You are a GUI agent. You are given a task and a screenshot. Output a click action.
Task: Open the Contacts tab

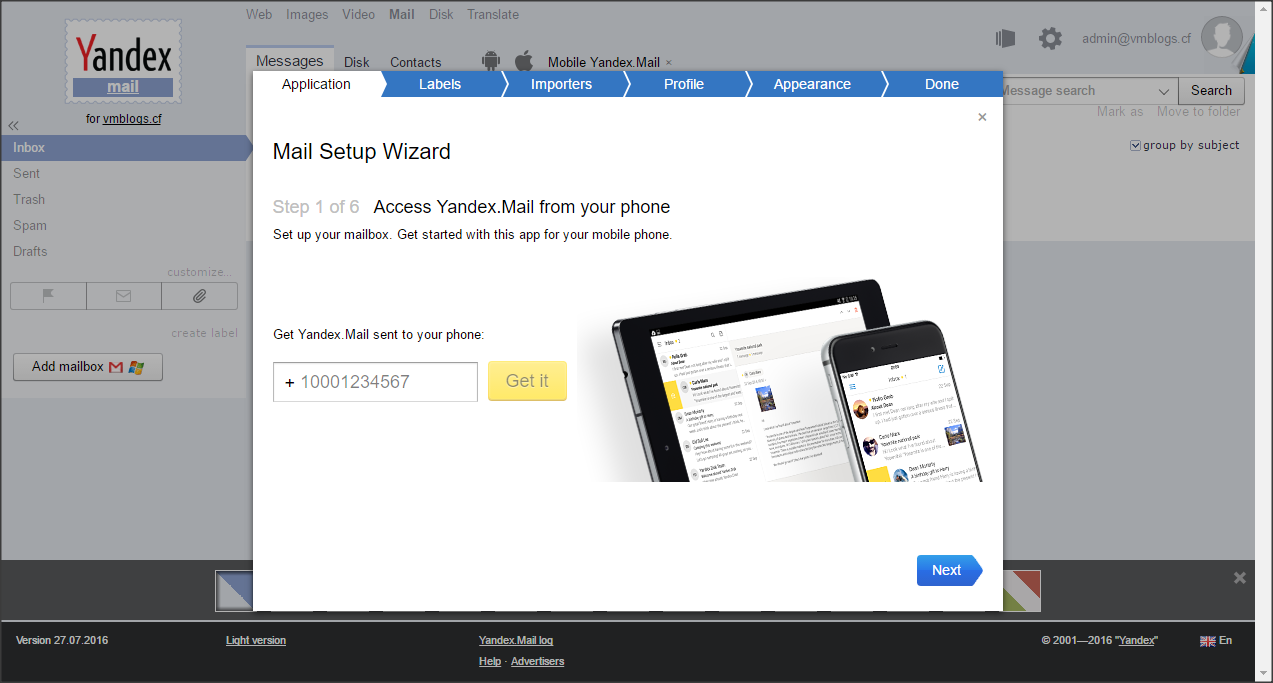tap(415, 62)
